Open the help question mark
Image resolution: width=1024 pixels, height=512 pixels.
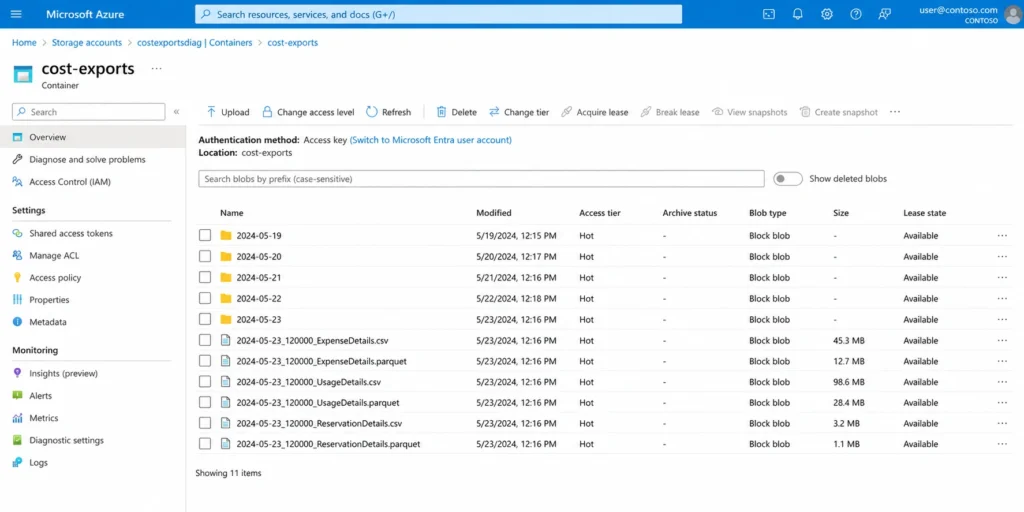coord(856,14)
